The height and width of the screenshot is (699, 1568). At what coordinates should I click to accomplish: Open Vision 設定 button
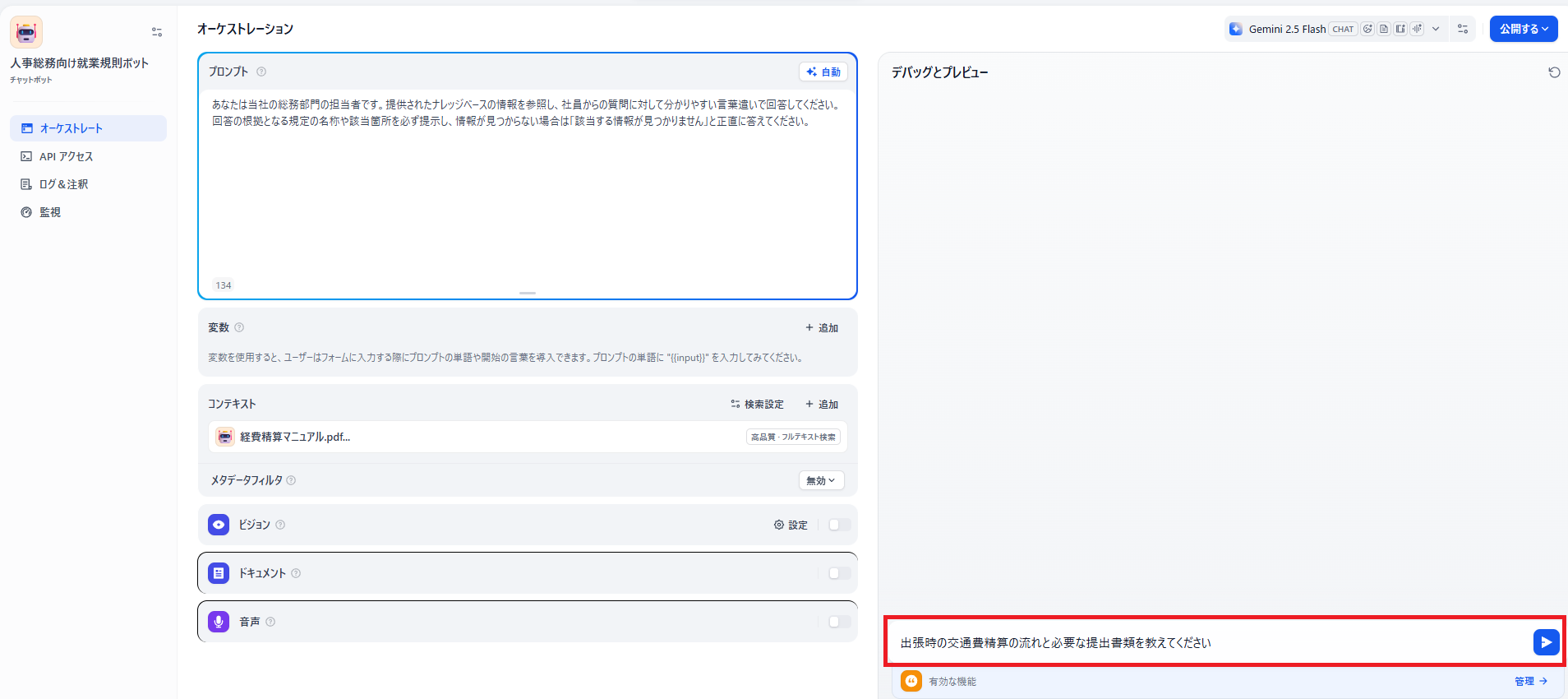tap(791, 525)
